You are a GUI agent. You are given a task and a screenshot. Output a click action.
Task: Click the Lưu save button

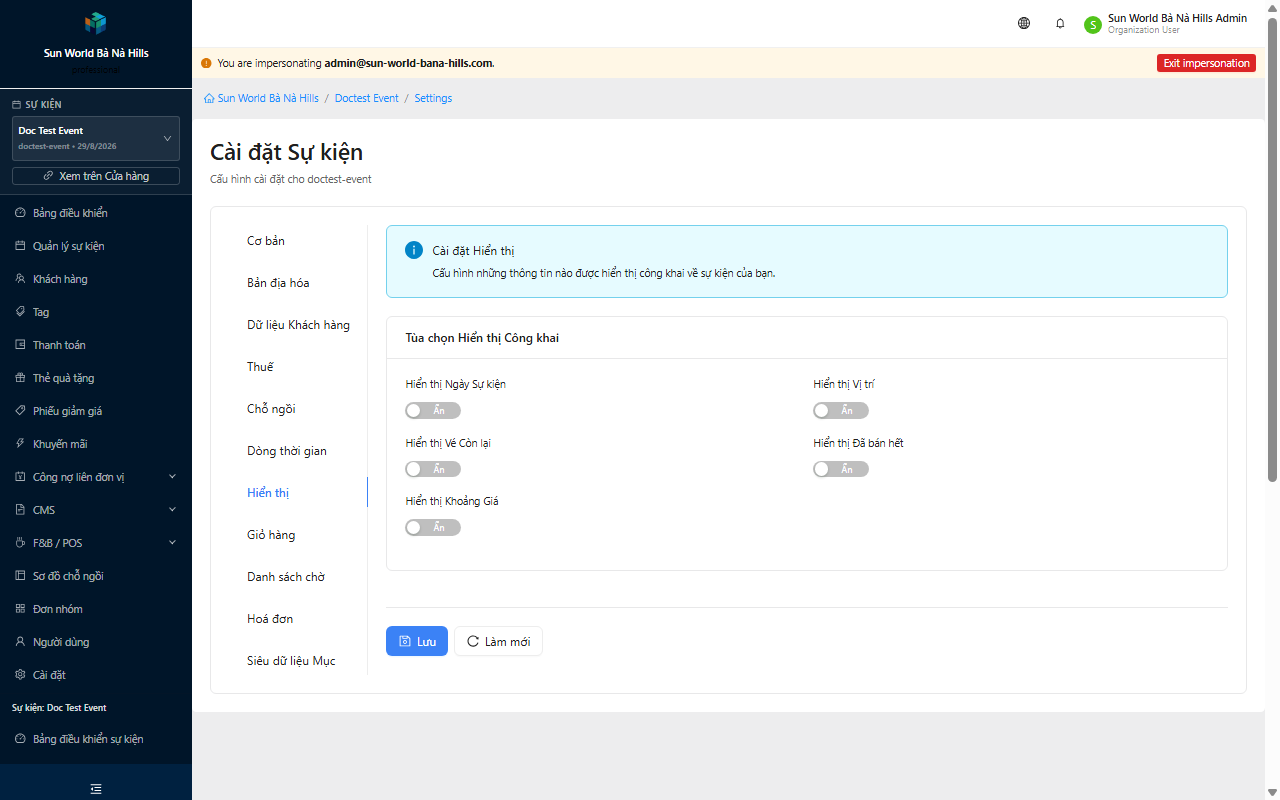tap(417, 641)
